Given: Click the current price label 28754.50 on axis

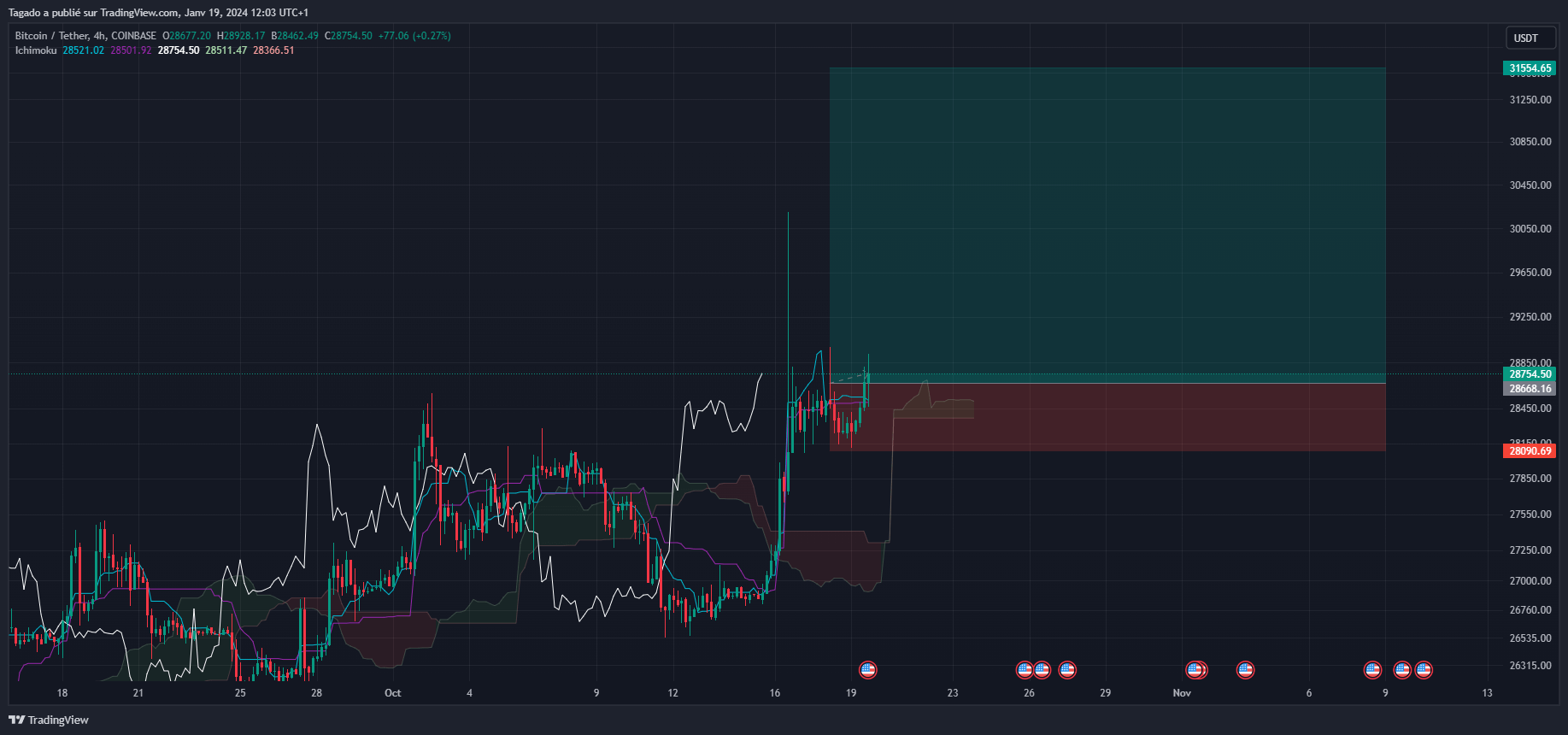Looking at the screenshot, I should pyautogui.click(x=1530, y=374).
